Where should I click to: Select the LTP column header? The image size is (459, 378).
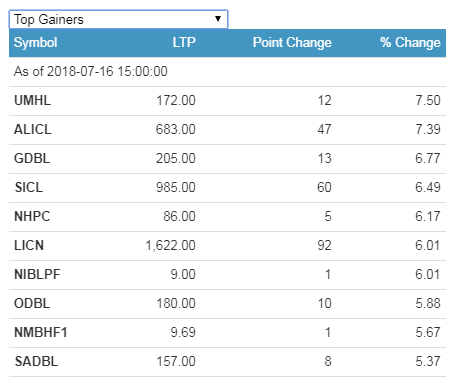(184, 42)
